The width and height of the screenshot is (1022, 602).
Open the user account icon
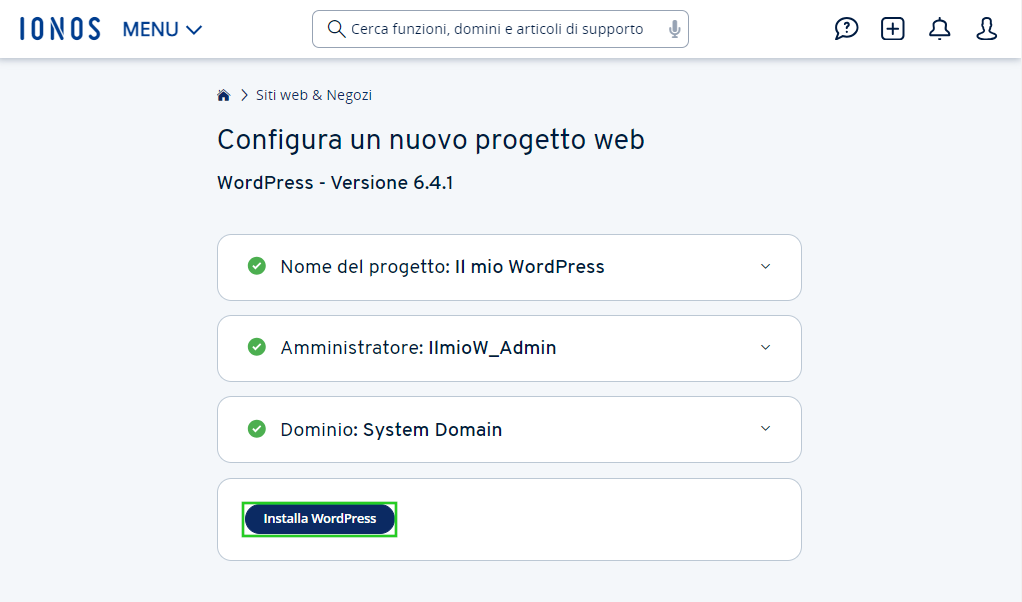pyautogui.click(x=986, y=29)
